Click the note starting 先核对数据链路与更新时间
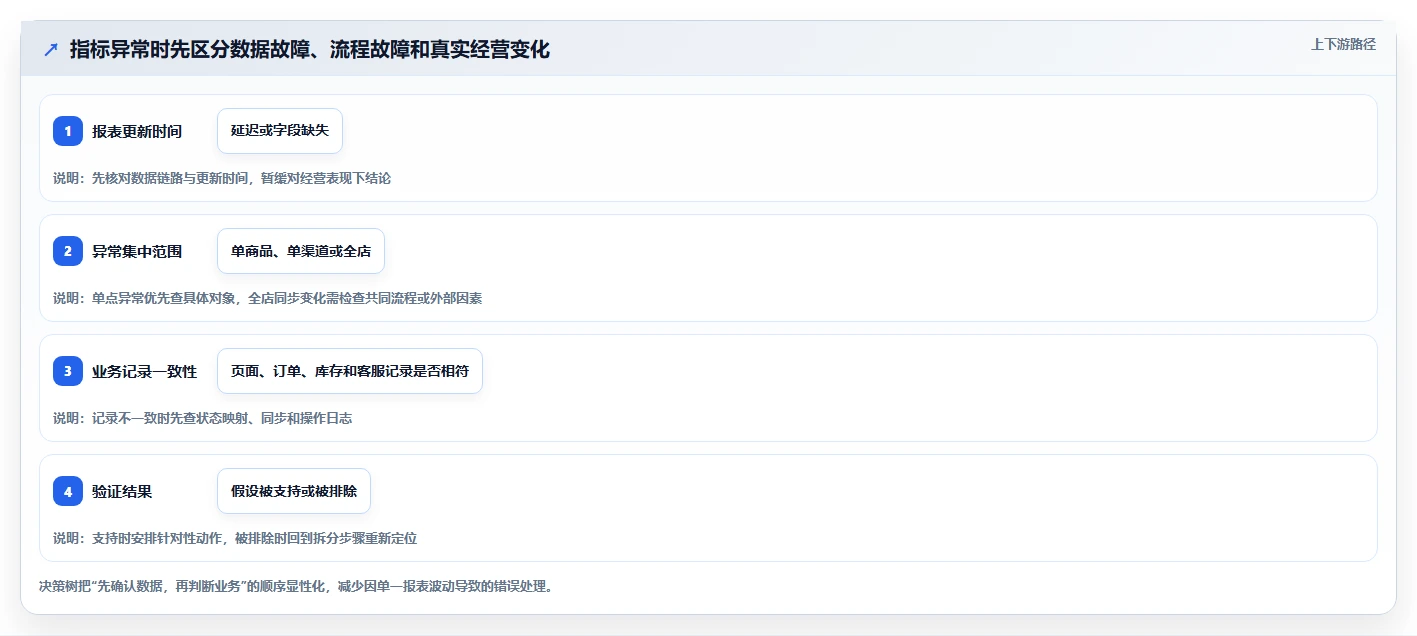The height and width of the screenshot is (636, 1417). point(222,178)
